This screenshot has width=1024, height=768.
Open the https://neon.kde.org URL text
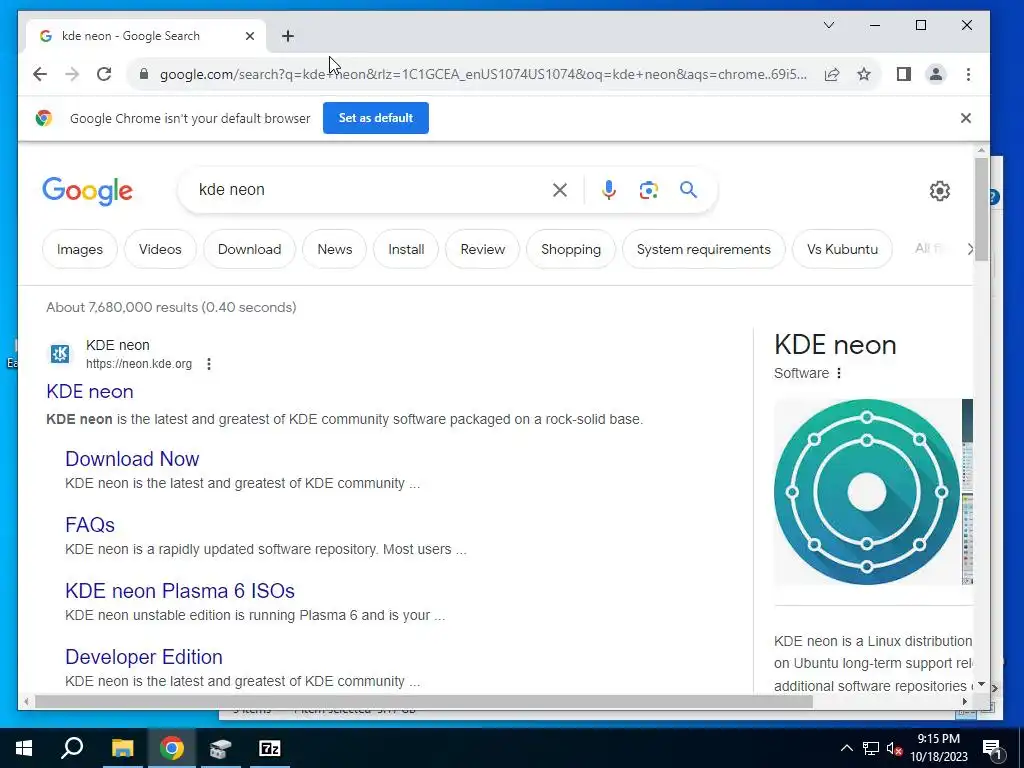click(139, 364)
